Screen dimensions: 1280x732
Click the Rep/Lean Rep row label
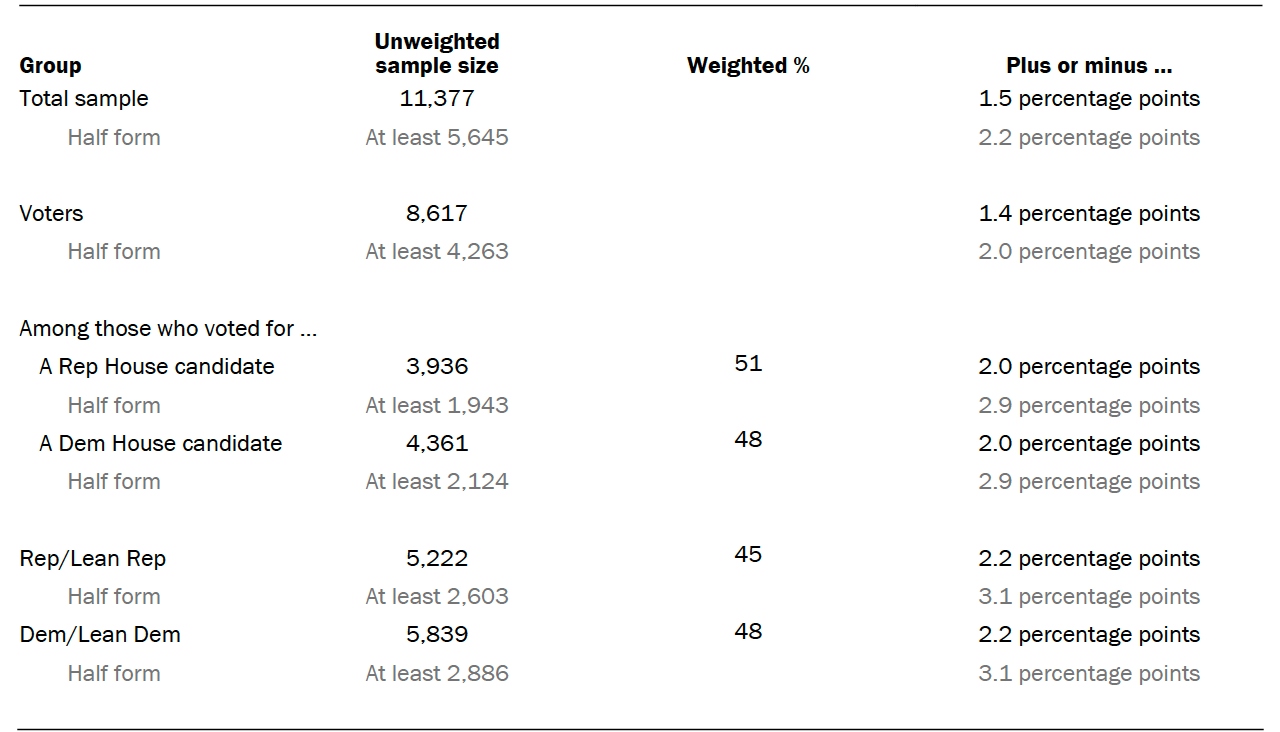(x=93, y=559)
